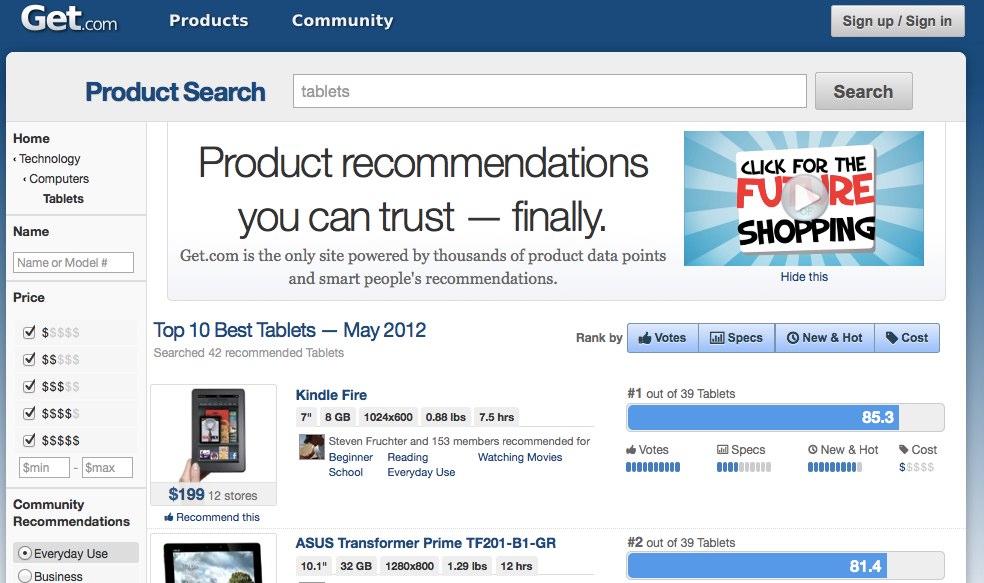
Task: Uncheck the single $ price filter
Action: coord(27,332)
